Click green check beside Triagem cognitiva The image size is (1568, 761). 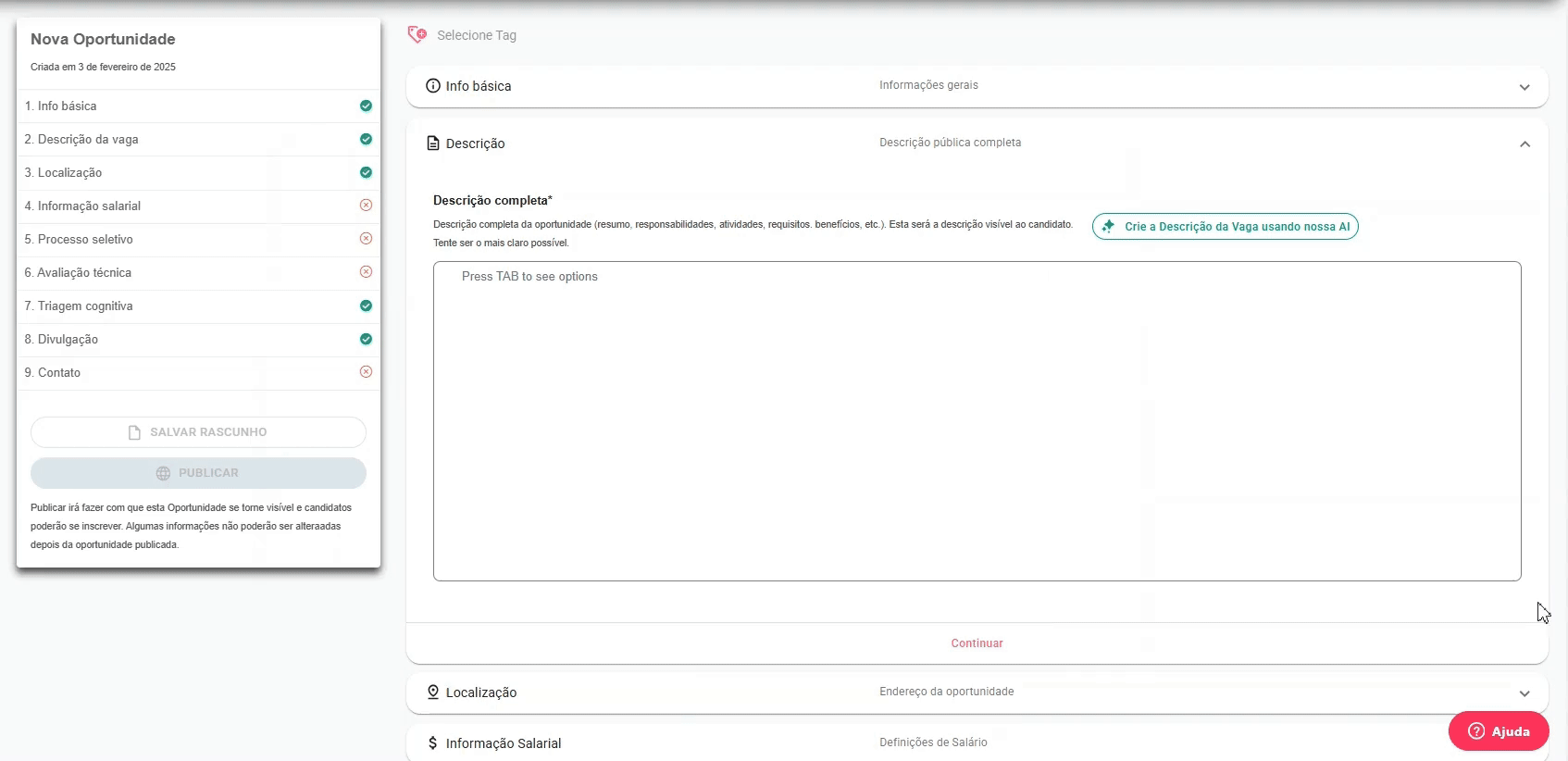coord(366,306)
